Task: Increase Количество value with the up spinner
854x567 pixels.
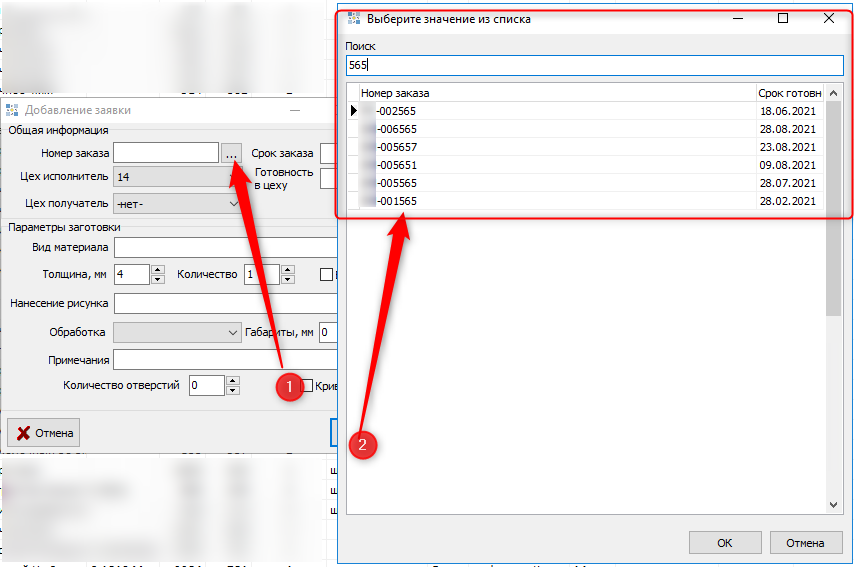Action: point(288,269)
